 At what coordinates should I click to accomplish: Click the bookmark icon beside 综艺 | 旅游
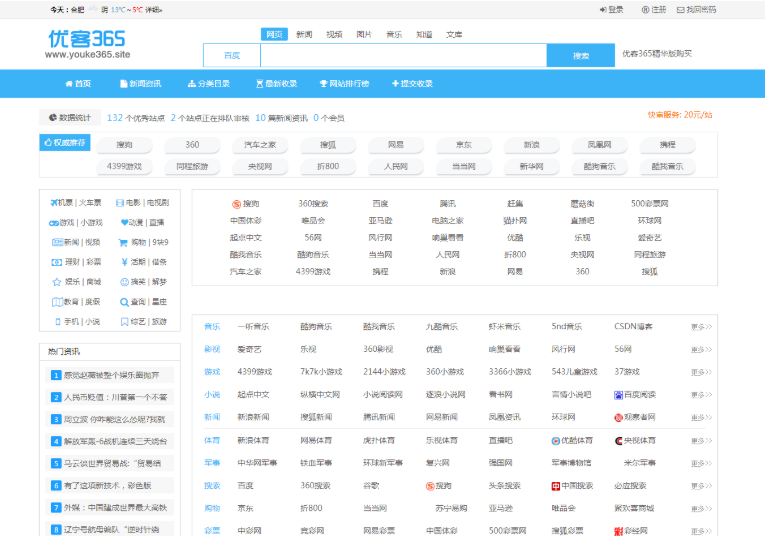point(124,322)
